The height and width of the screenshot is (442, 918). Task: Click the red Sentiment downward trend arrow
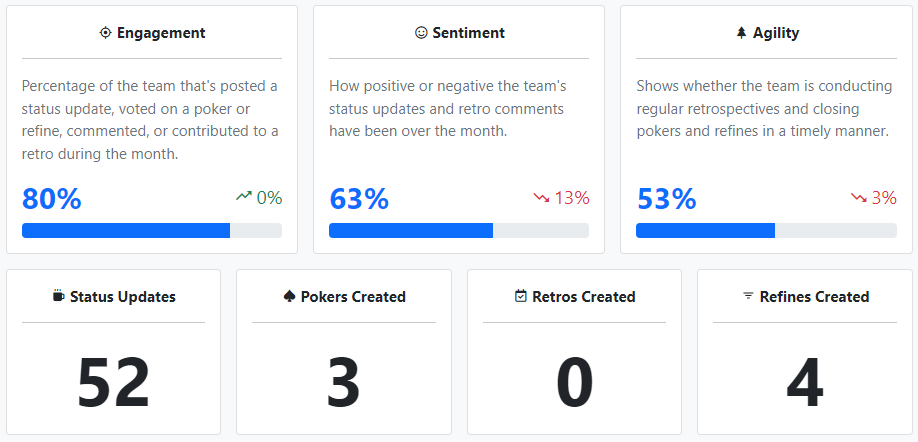542,198
